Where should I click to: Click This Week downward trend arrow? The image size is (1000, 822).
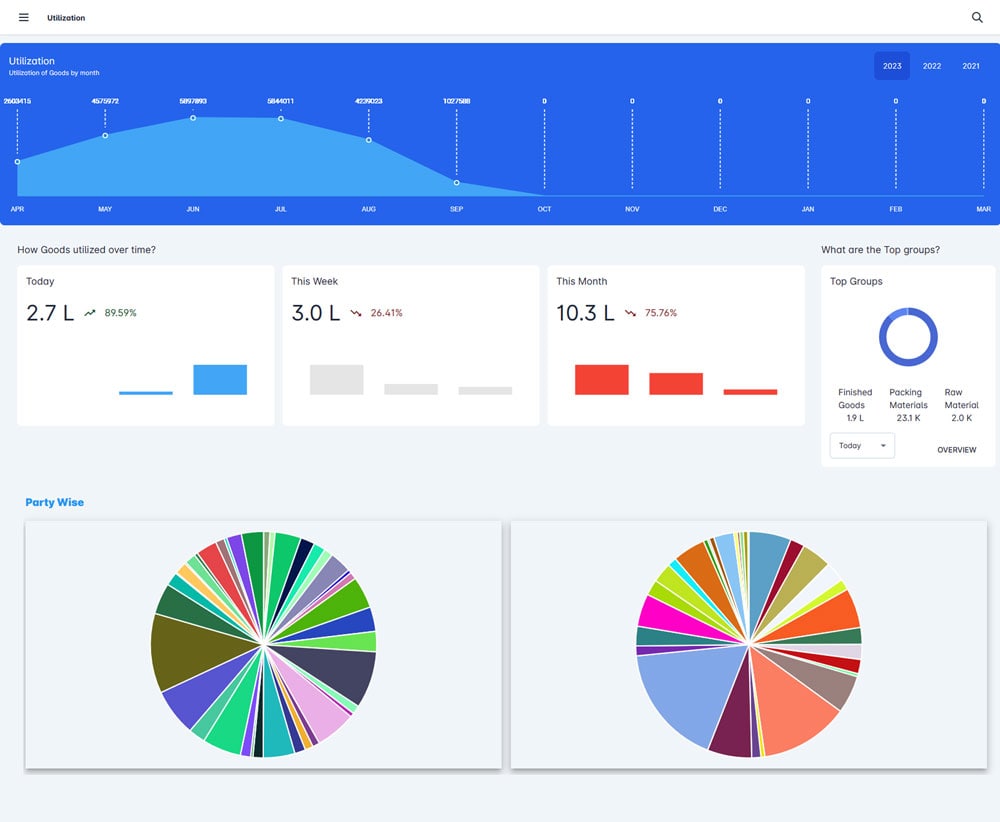(356, 313)
